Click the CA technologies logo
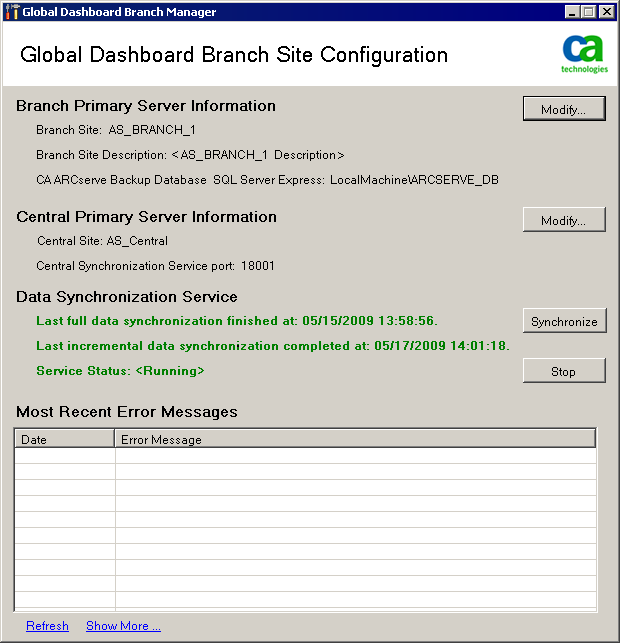620x643 pixels. point(584,54)
